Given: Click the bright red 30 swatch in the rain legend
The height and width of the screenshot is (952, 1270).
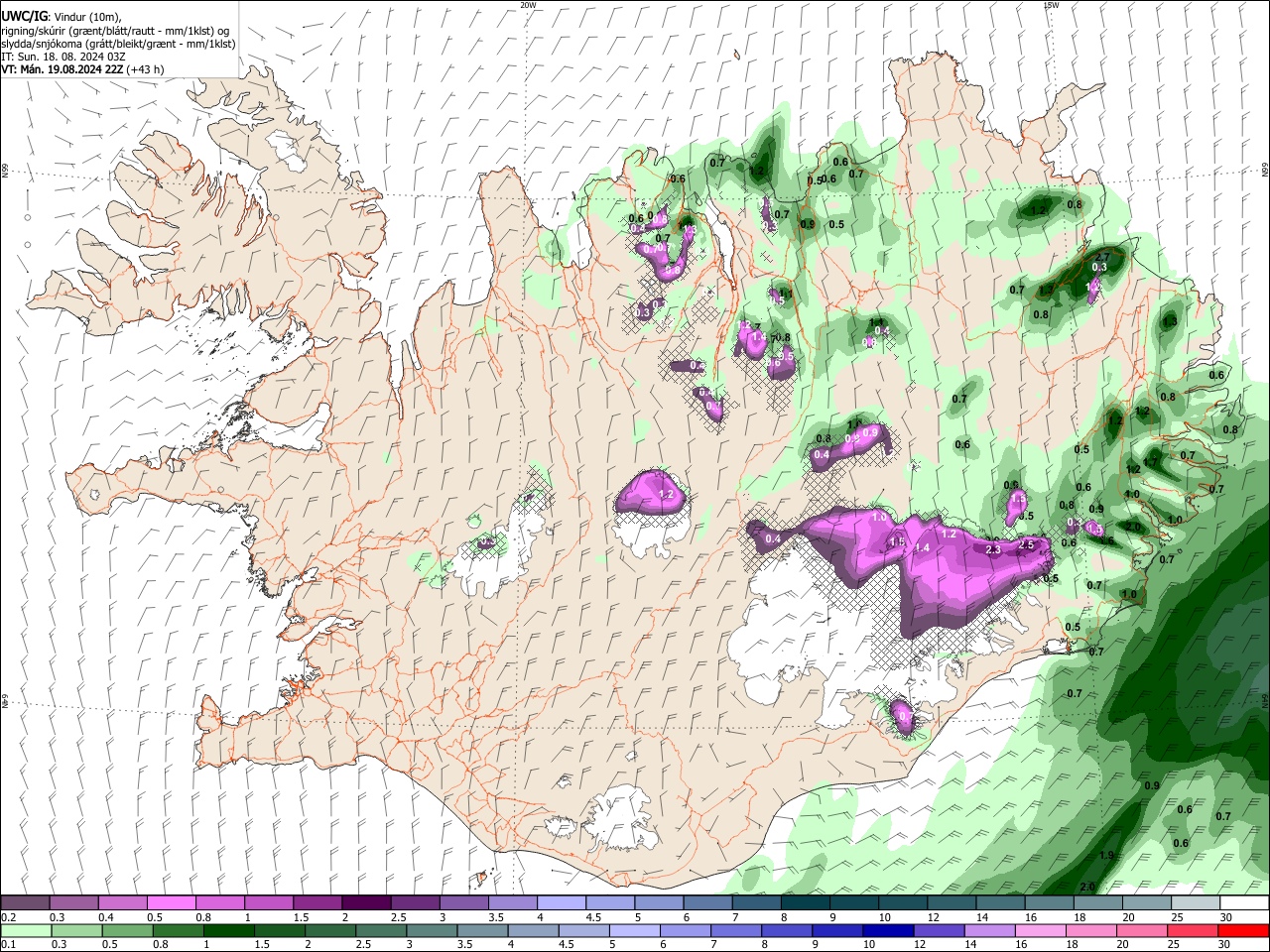Looking at the screenshot, I should (x=1244, y=930).
